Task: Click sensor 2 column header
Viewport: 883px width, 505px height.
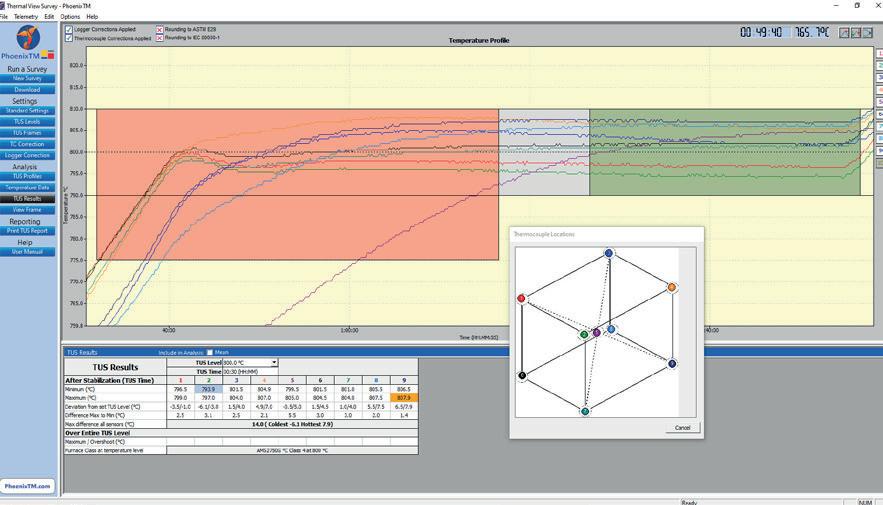Action: 208,381
